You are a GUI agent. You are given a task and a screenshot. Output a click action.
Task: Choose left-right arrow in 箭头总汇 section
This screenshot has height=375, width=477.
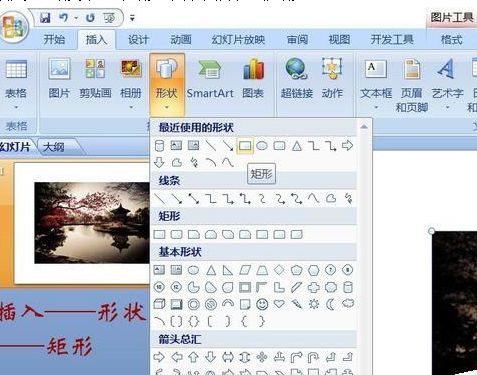(228, 357)
